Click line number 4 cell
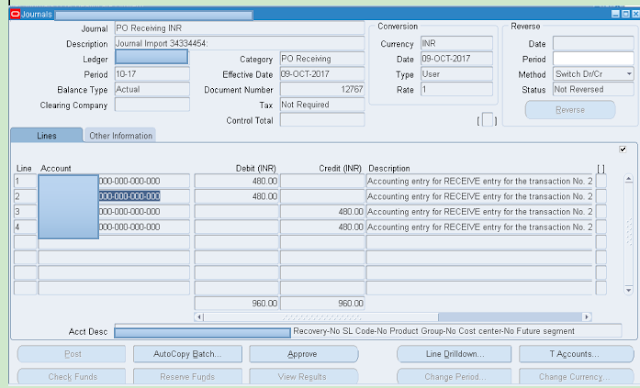This screenshot has width=640, height=388. [25, 227]
